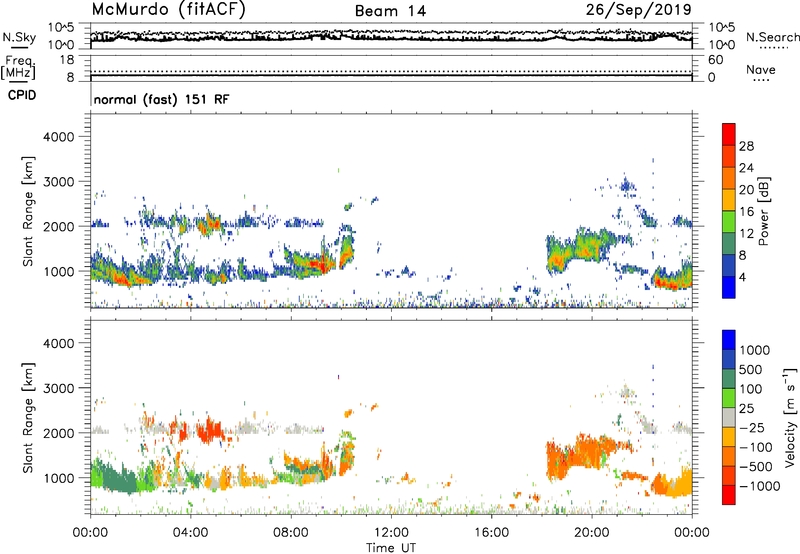Click the gray -25 to 25 velocity swatch
The width and height of the screenshot is (800, 554).
(x=729, y=417)
